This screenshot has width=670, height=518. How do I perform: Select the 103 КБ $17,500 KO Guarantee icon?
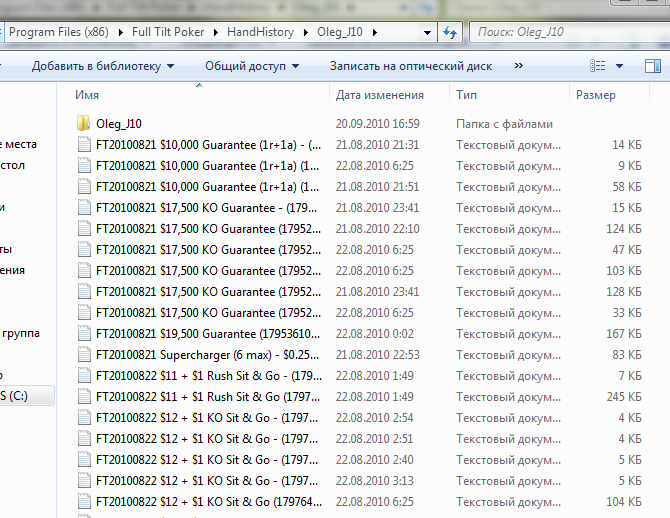(84, 271)
